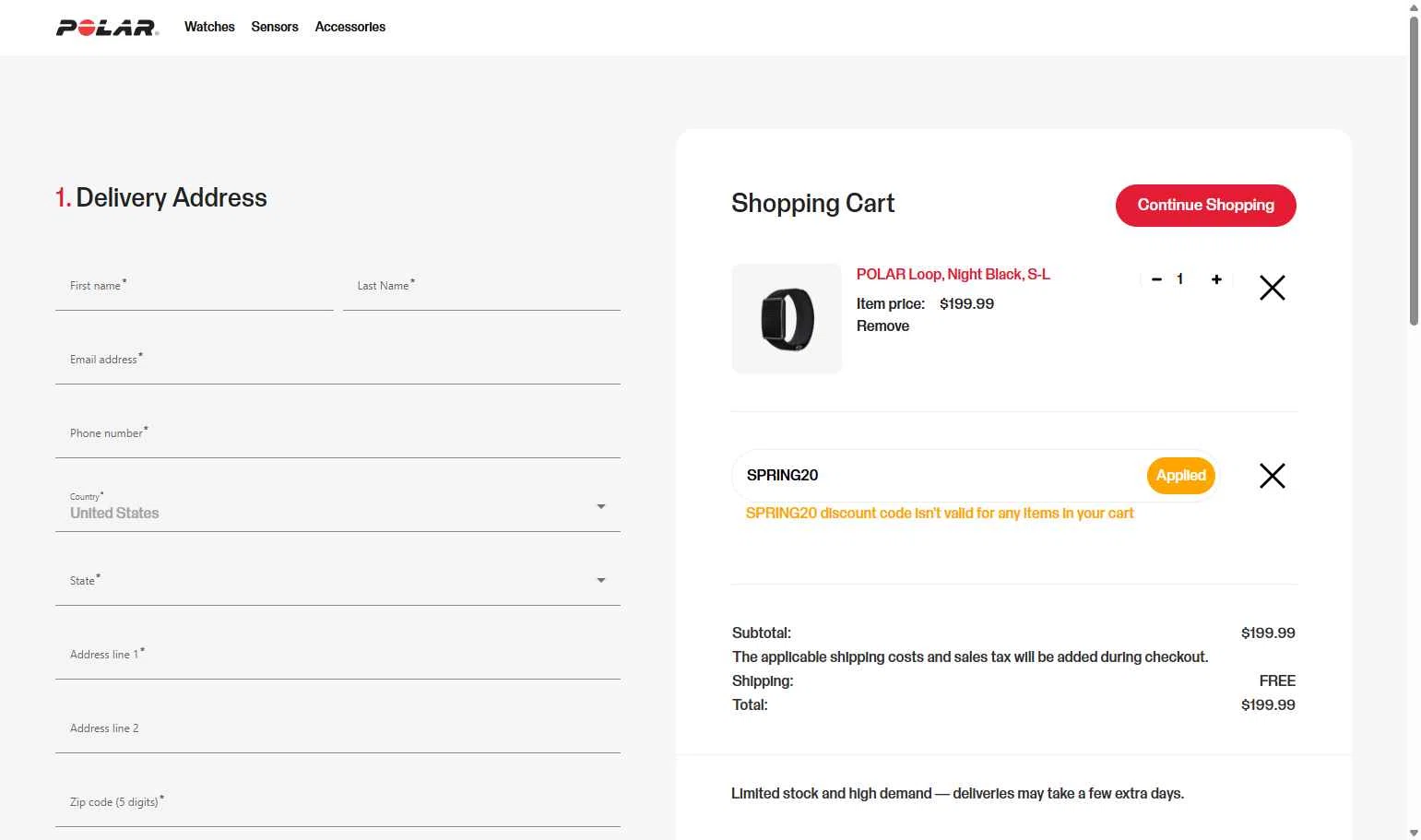Focus the Address line 1 field
Screen dimensions: 1421x840
coord(337,655)
